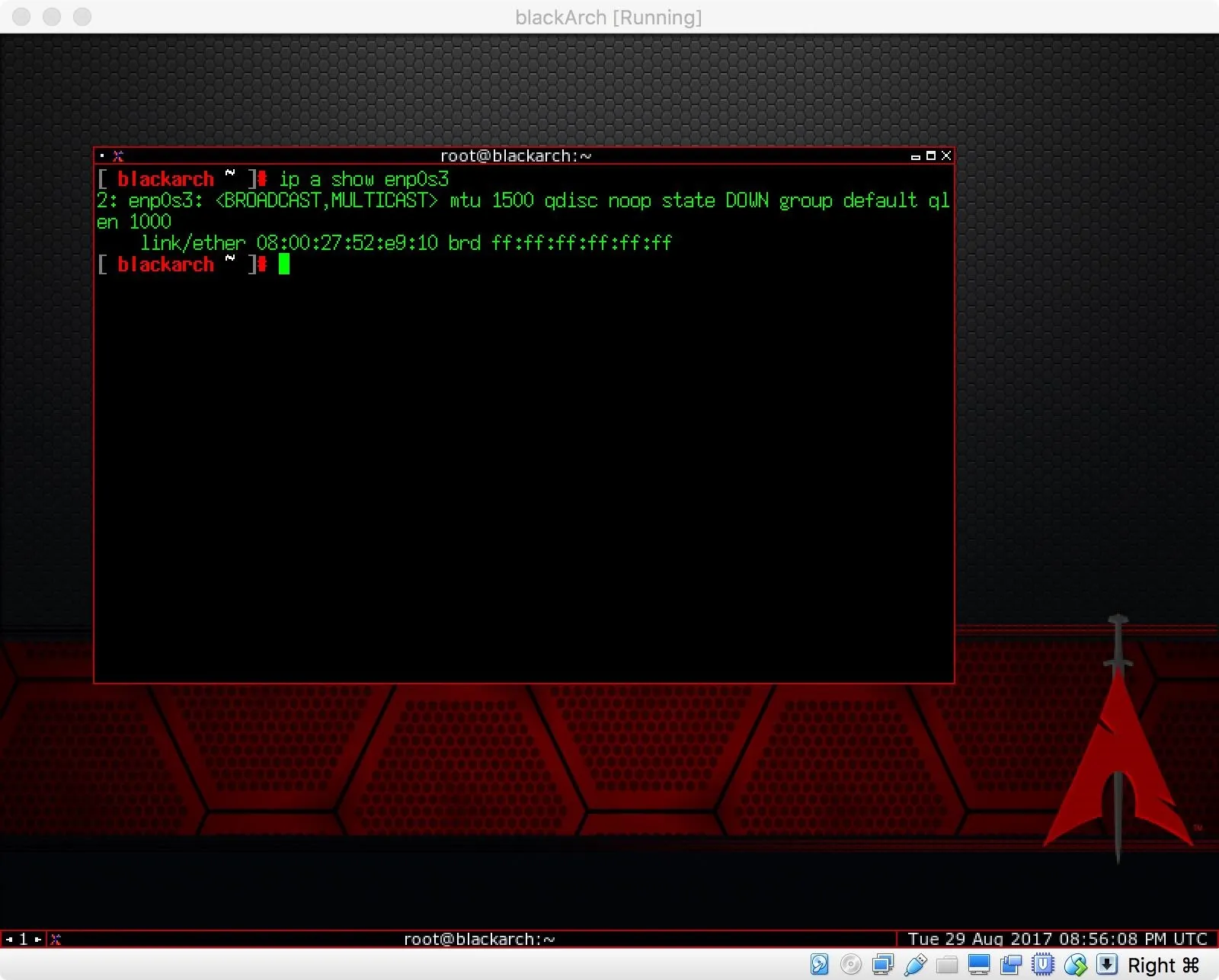
Task: Click the '2: enp0s3:' interface name text
Action: coord(150,200)
